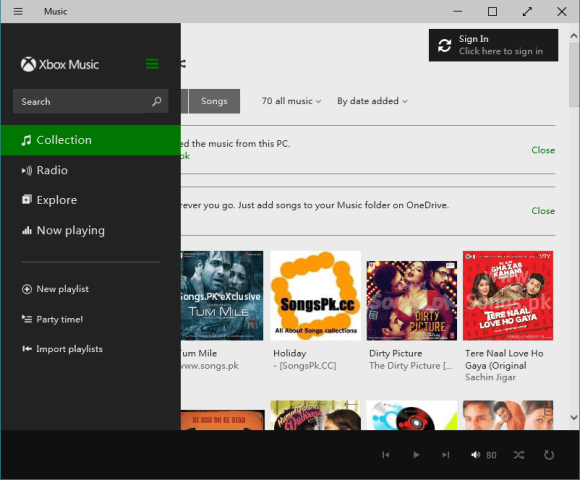Open the title bar hamburger menu
The height and width of the screenshot is (480, 580).
point(18,11)
